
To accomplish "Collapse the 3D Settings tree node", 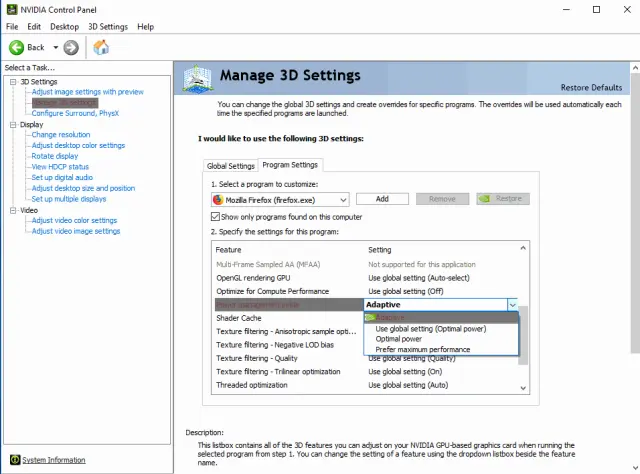I will coord(10,81).
